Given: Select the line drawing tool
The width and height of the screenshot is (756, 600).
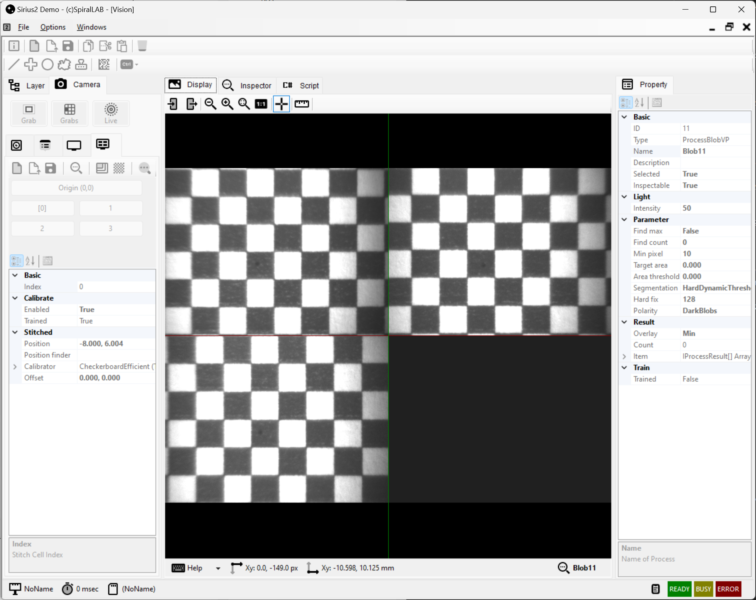Looking at the screenshot, I should (14, 64).
